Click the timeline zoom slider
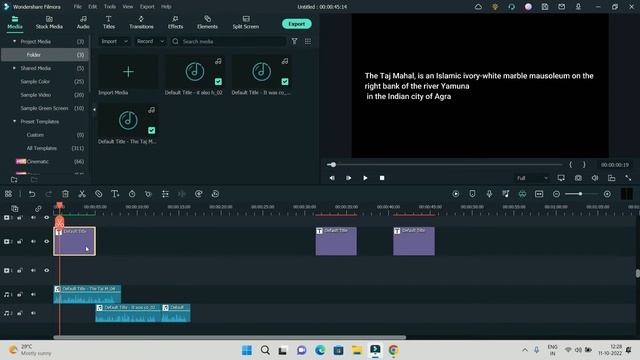 [x=582, y=194]
